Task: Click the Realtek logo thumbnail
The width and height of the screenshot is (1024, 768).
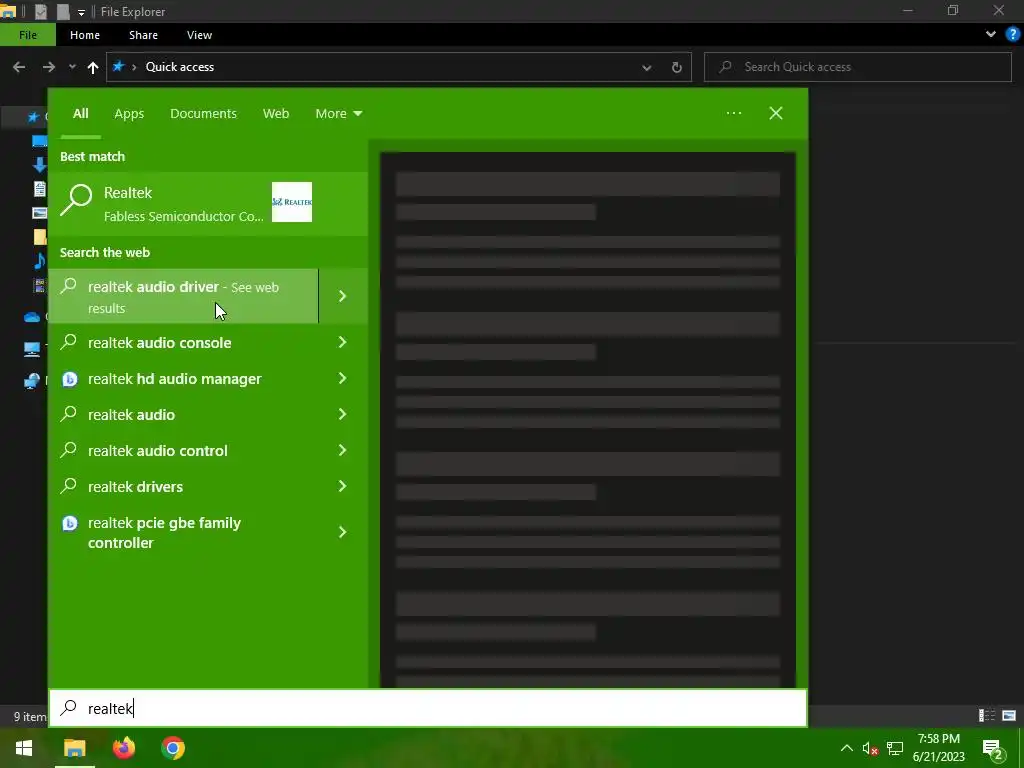Action: point(291,202)
